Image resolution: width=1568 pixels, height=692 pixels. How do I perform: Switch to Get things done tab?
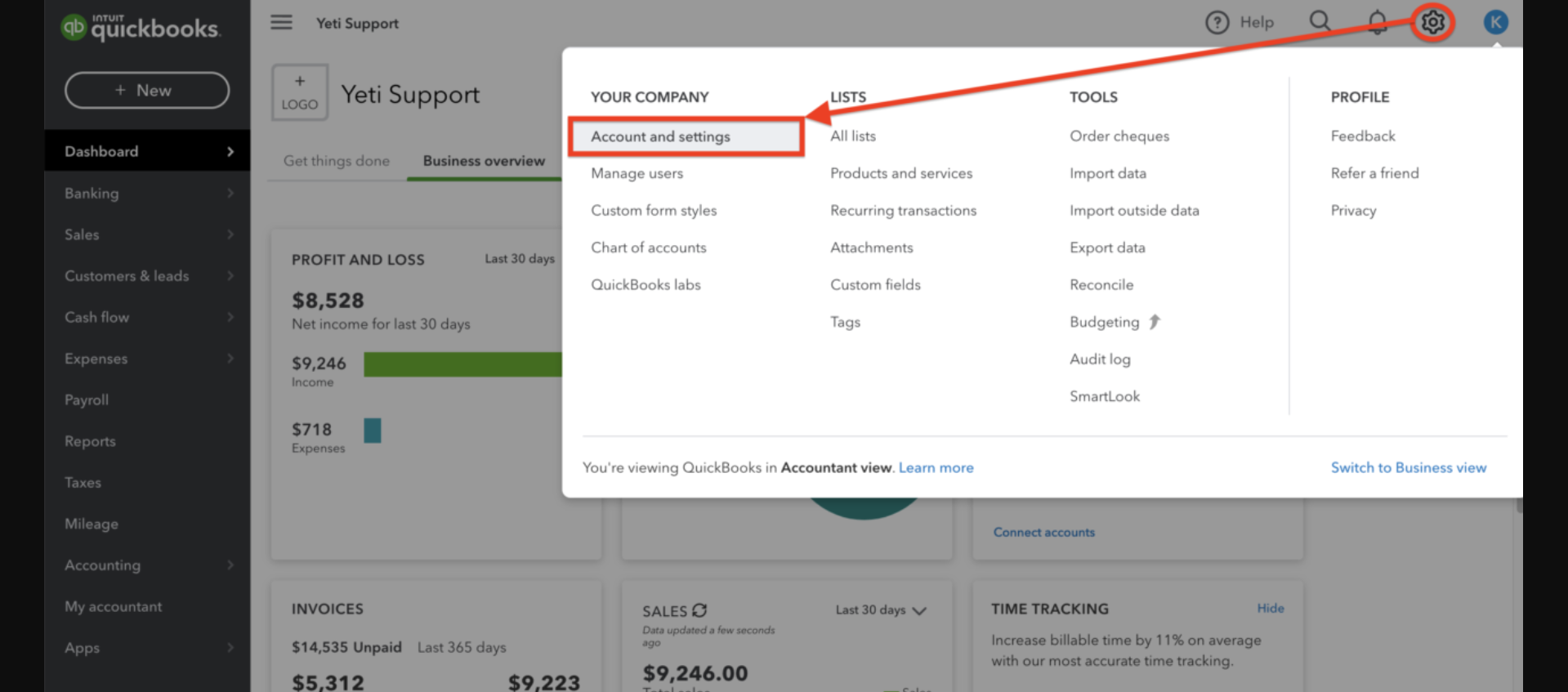point(337,161)
